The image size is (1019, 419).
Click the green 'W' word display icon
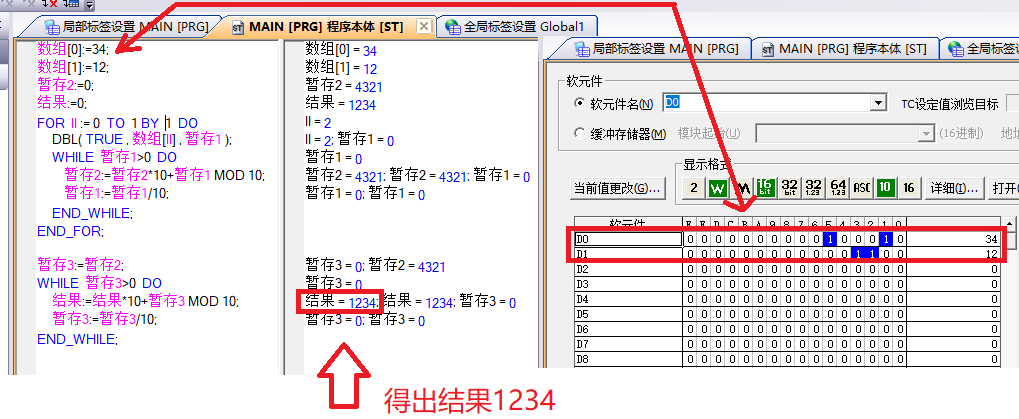coord(717,188)
